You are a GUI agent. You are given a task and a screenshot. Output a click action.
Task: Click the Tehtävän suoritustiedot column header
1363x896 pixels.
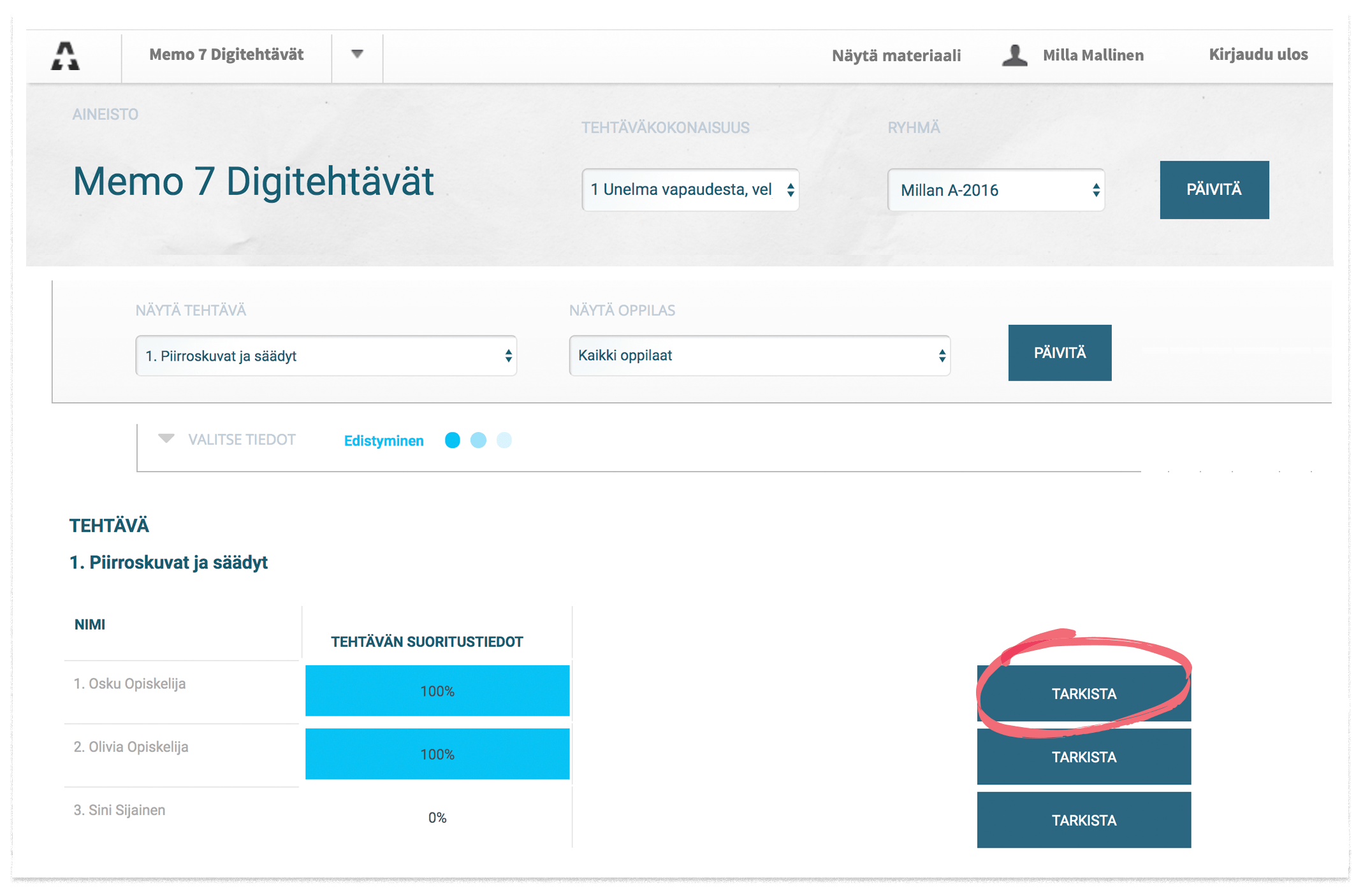pyautogui.click(x=427, y=642)
